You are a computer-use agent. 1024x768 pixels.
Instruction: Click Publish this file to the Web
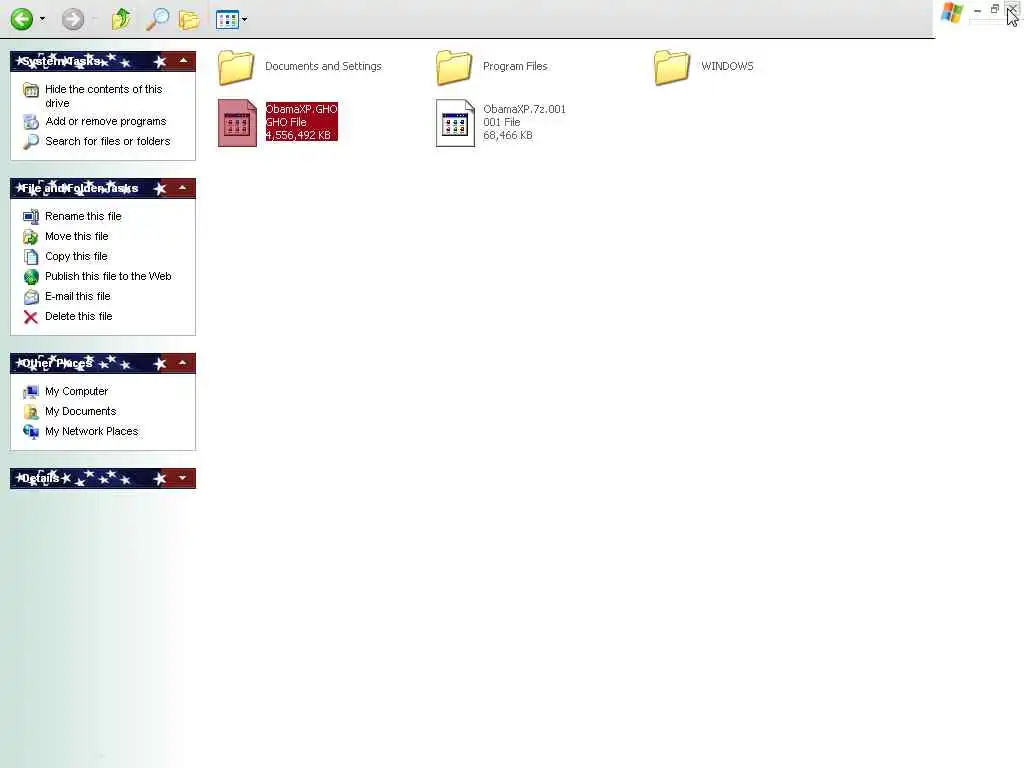point(108,276)
